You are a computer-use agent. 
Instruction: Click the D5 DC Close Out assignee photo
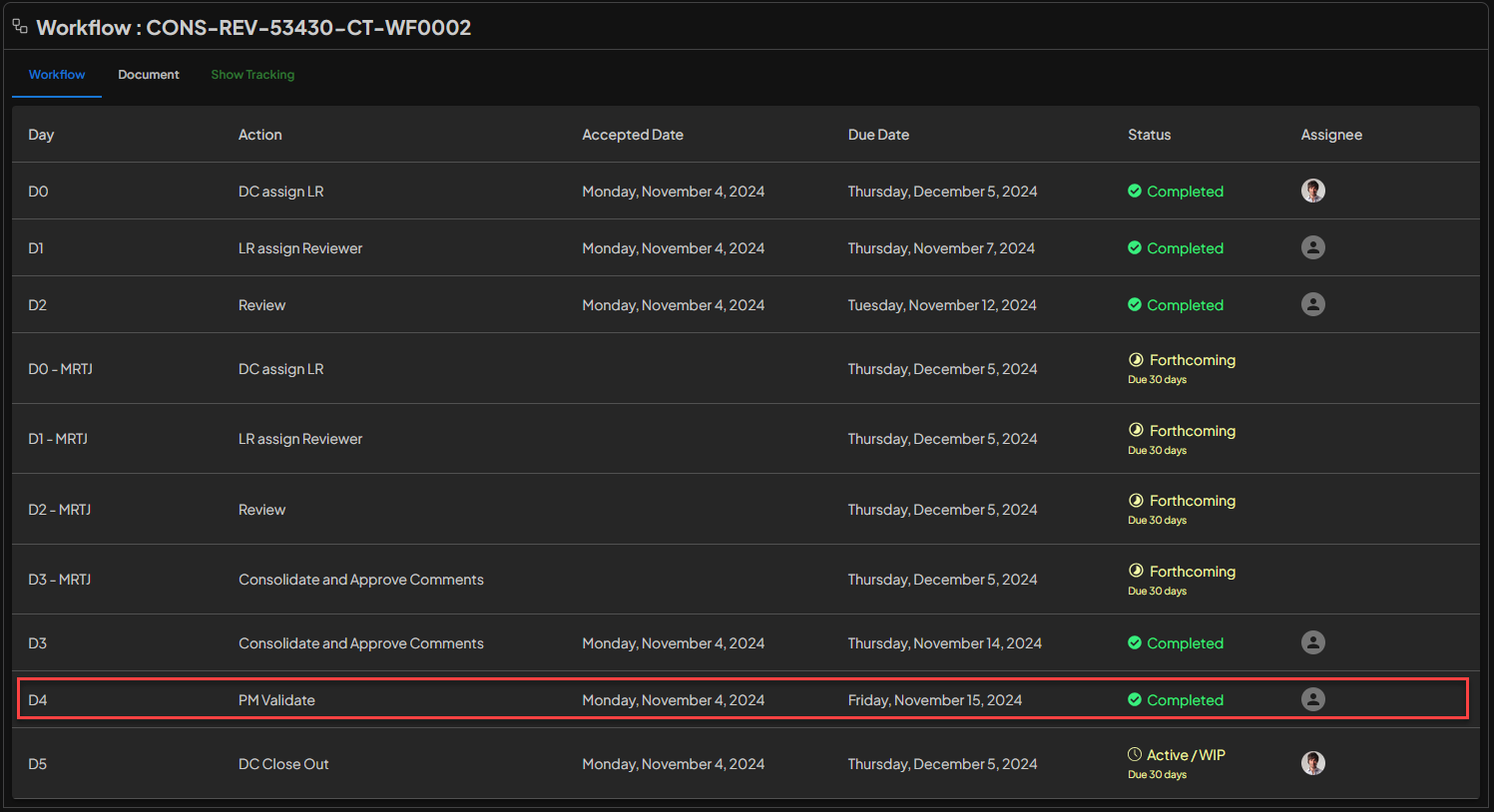pyautogui.click(x=1312, y=763)
